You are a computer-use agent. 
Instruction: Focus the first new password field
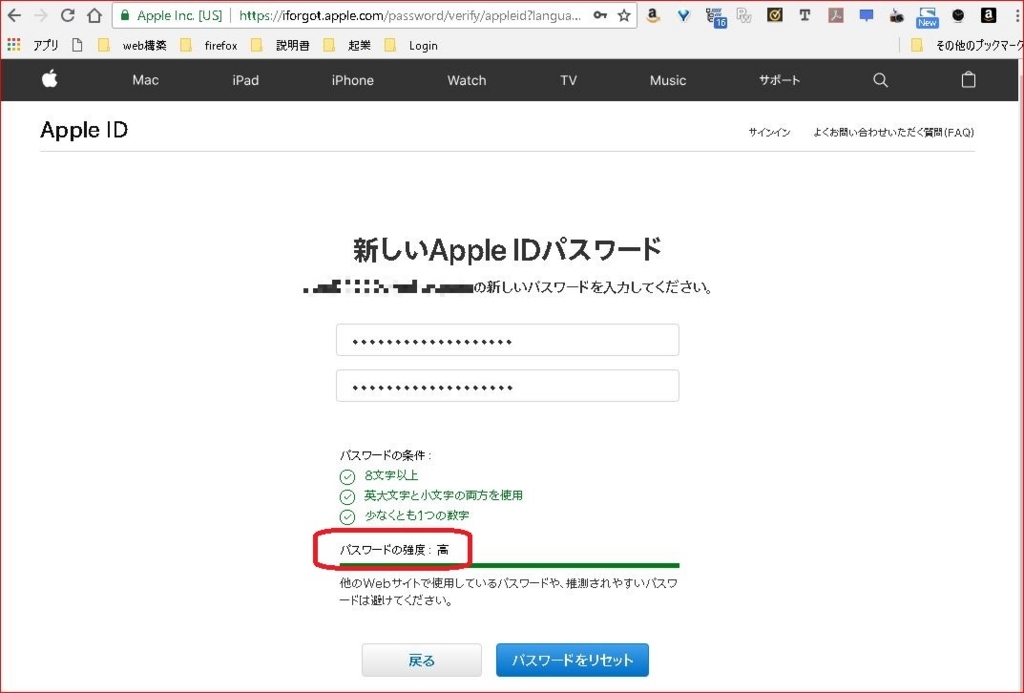coord(507,340)
